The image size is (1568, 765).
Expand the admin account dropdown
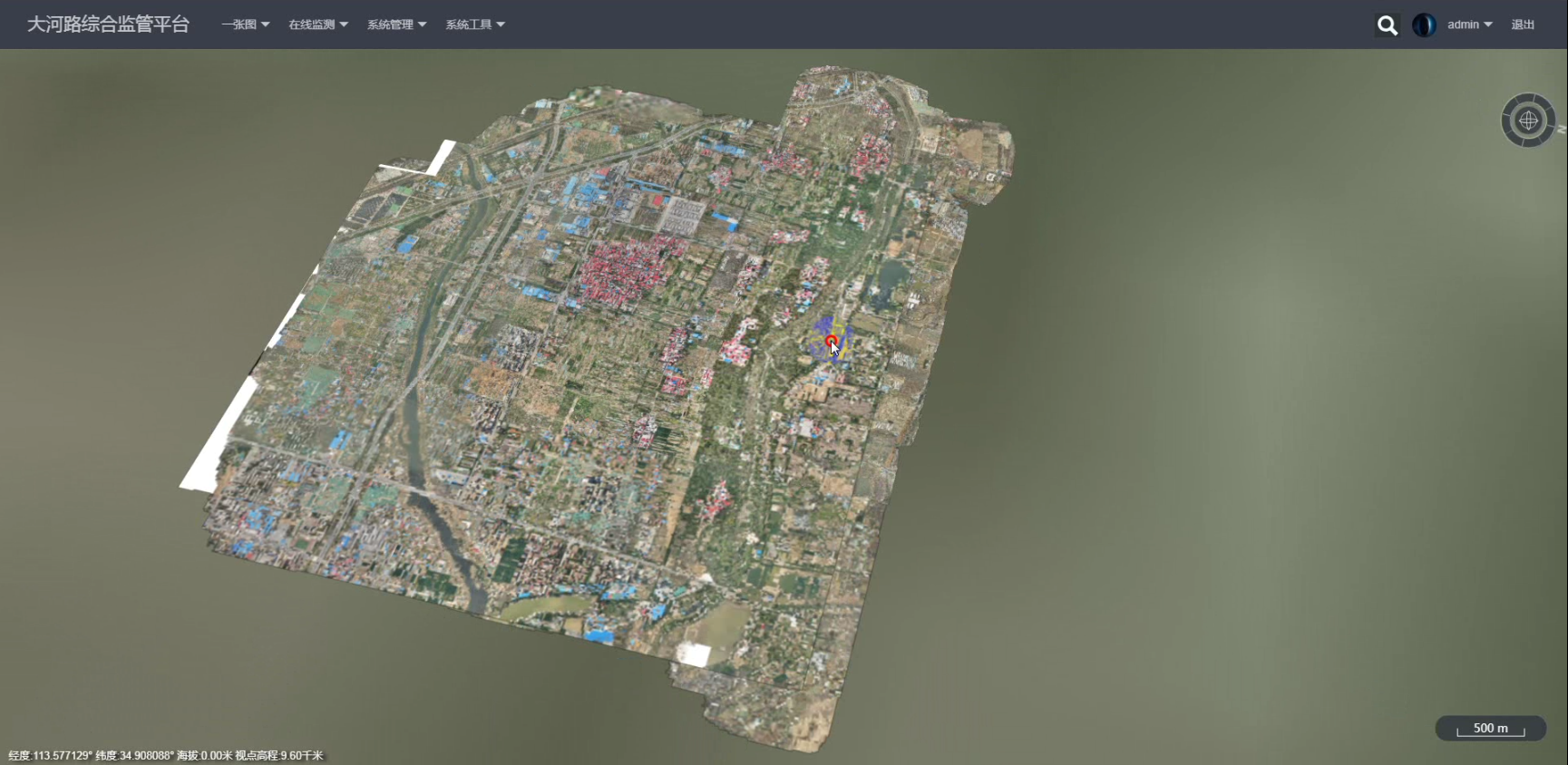pos(1469,25)
